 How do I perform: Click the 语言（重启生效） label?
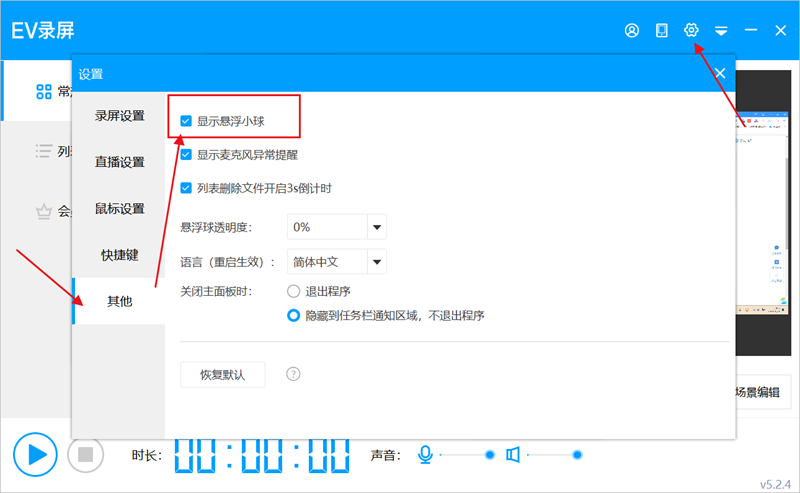[x=228, y=262]
